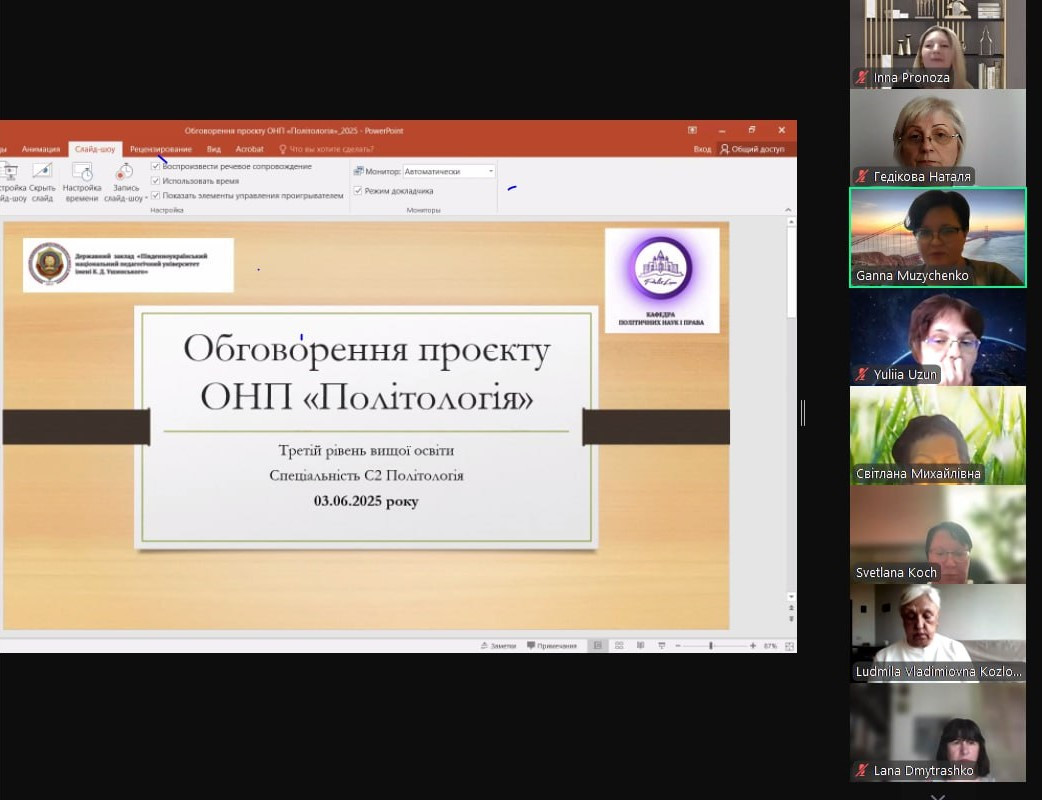
Task: Click the panel divider handle beside shared screen
Action: pos(803,413)
